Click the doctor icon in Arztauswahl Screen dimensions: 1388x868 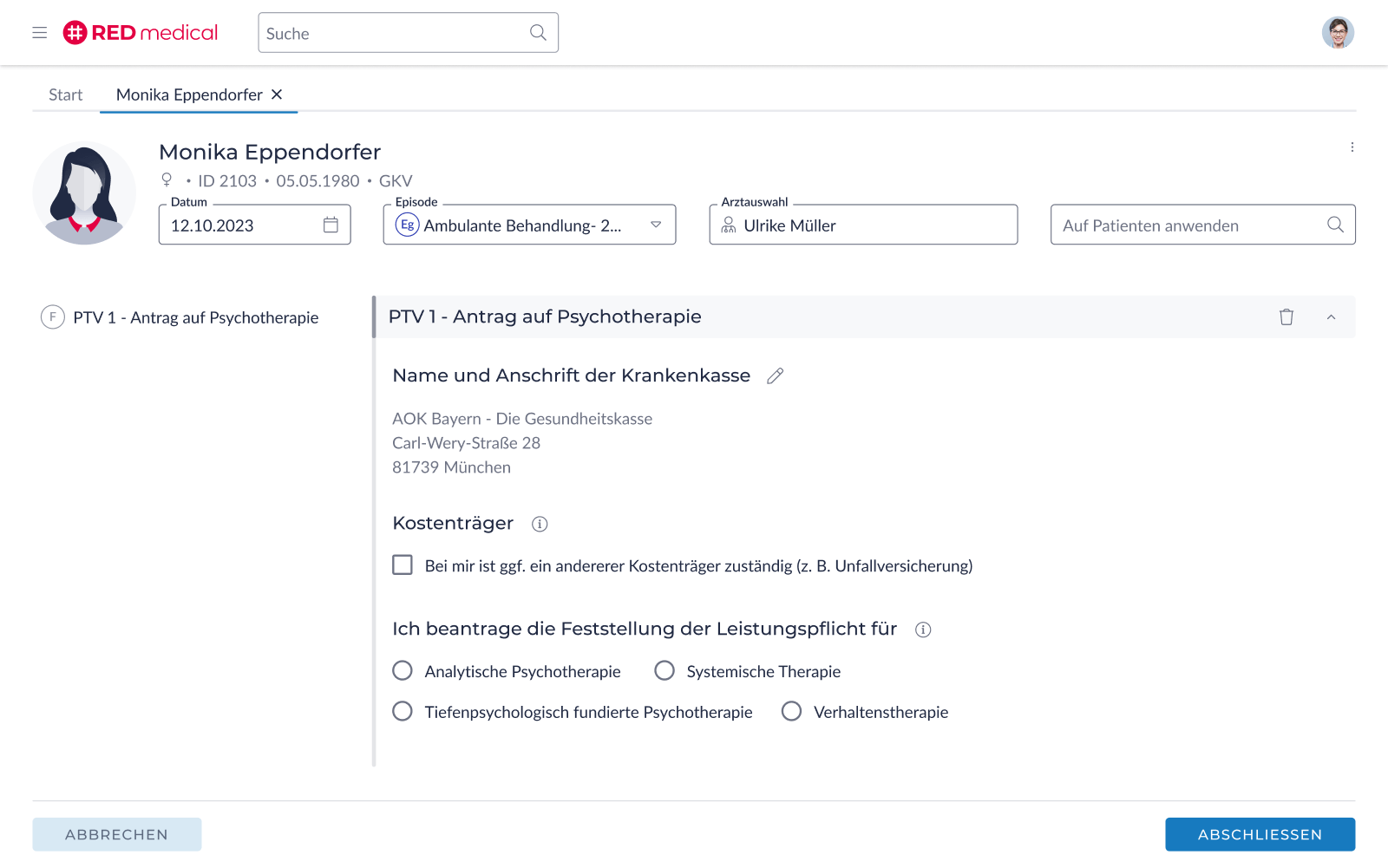pyautogui.click(x=729, y=225)
